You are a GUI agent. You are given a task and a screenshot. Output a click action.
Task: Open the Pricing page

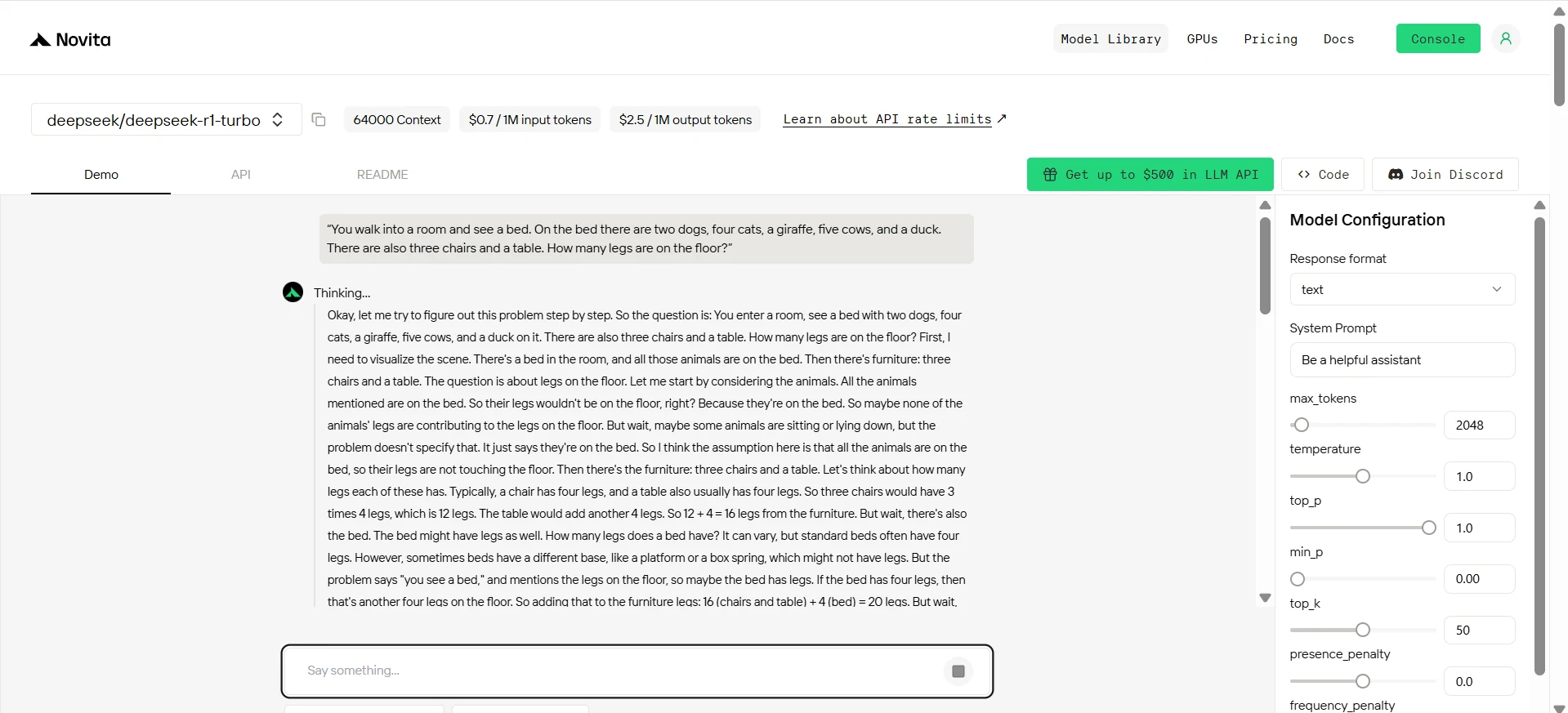(x=1271, y=39)
